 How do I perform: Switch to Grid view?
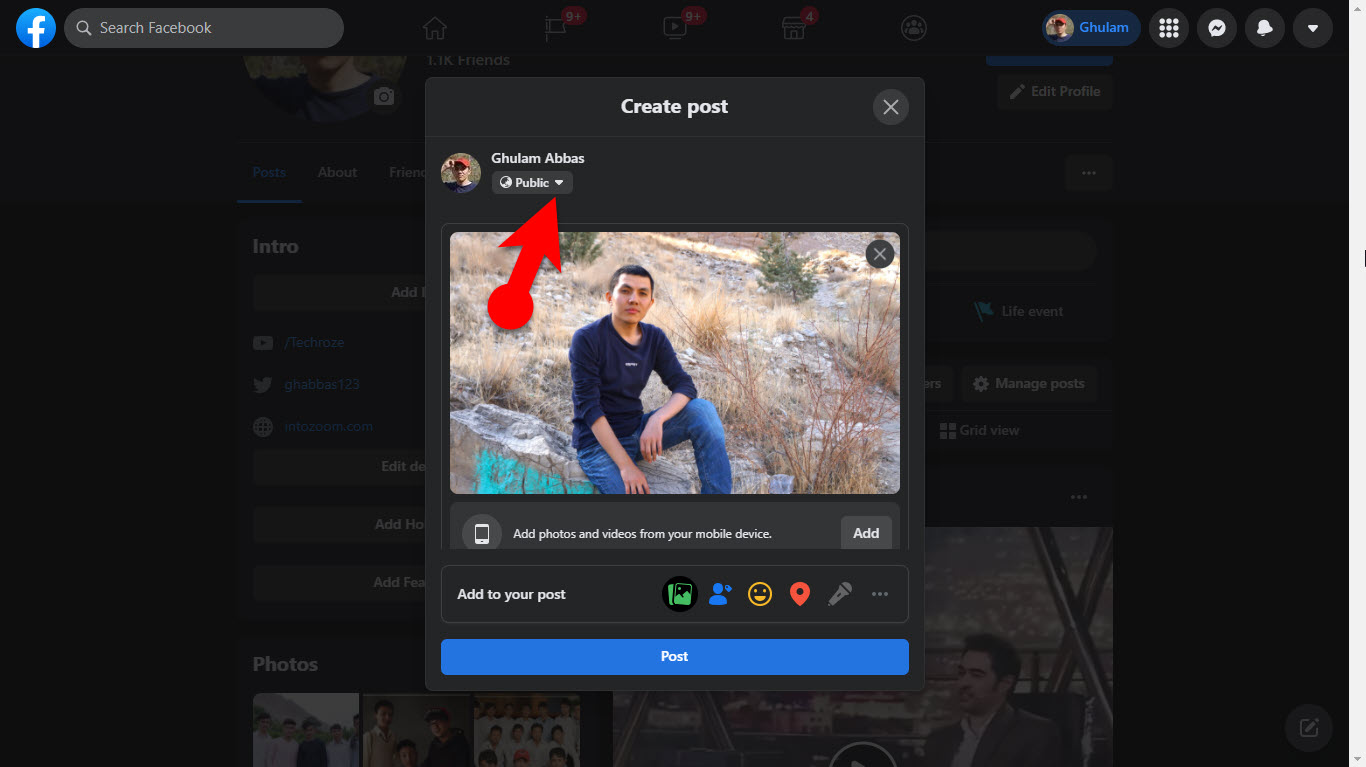coord(979,430)
